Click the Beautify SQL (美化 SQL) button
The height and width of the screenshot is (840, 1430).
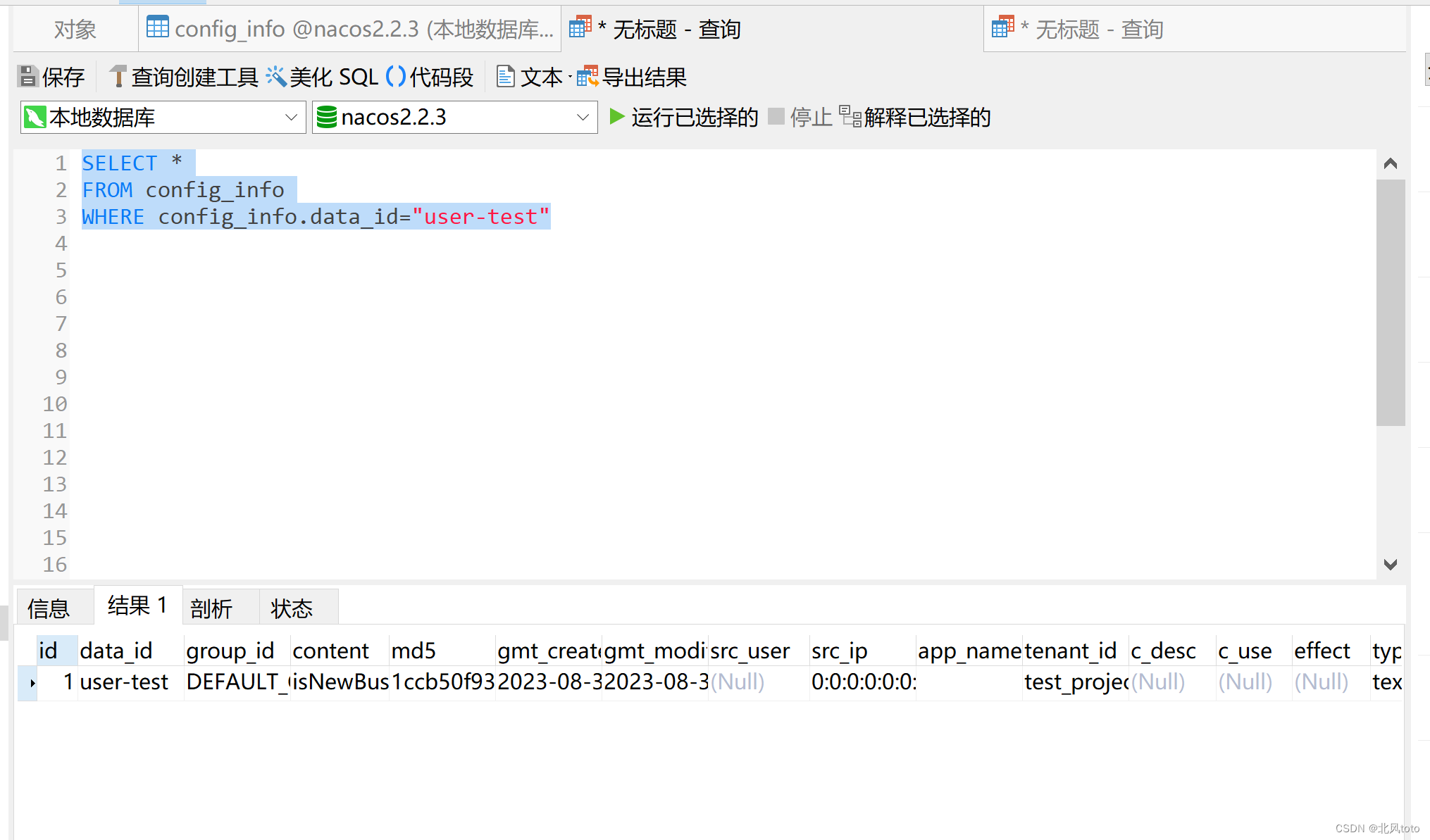tap(323, 77)
